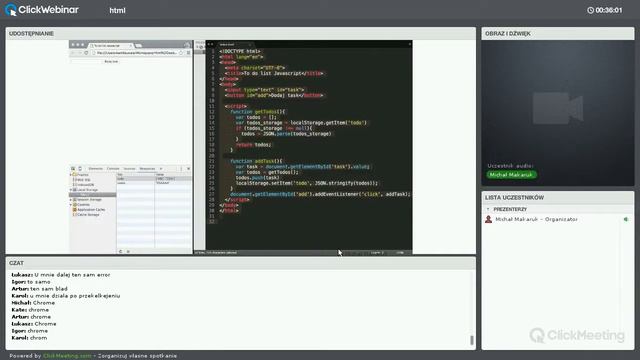
Task: Click the Cookies folder icon in DevTools
Action: [x=75, y=204]
